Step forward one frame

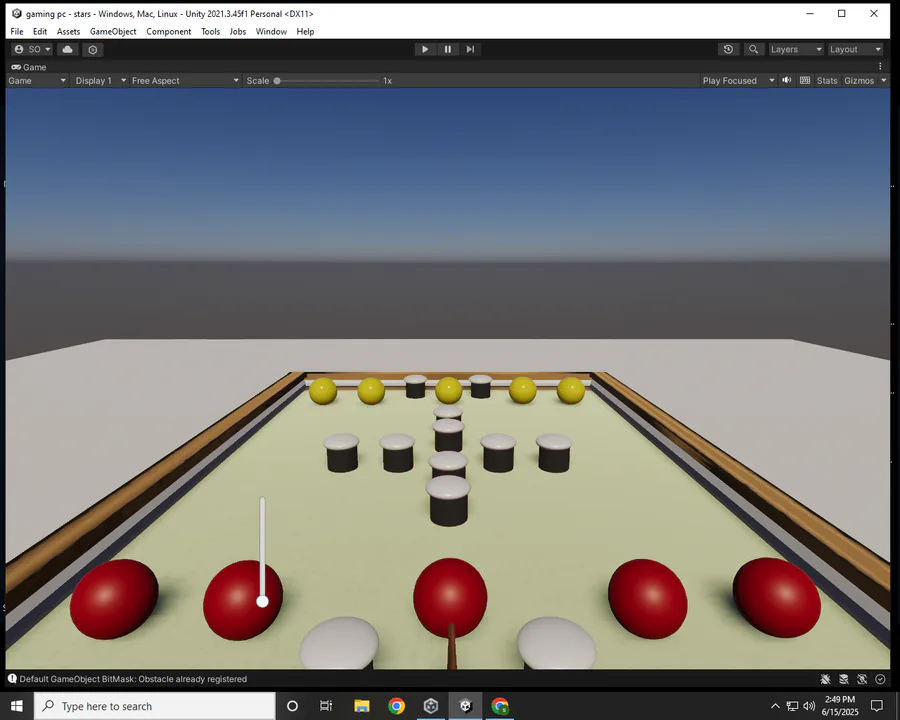point(470,49)
